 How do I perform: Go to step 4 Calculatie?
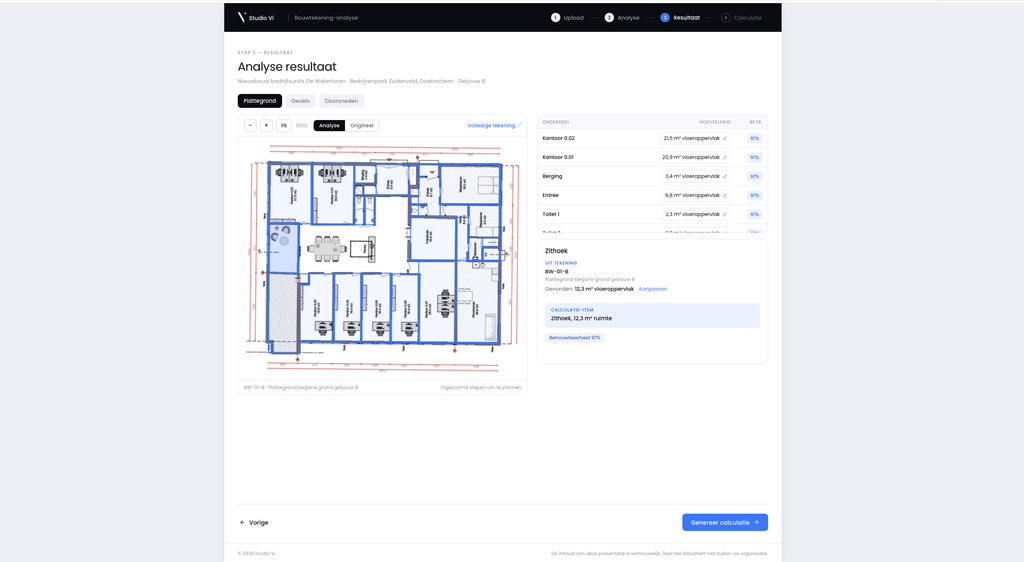[742, 18]
